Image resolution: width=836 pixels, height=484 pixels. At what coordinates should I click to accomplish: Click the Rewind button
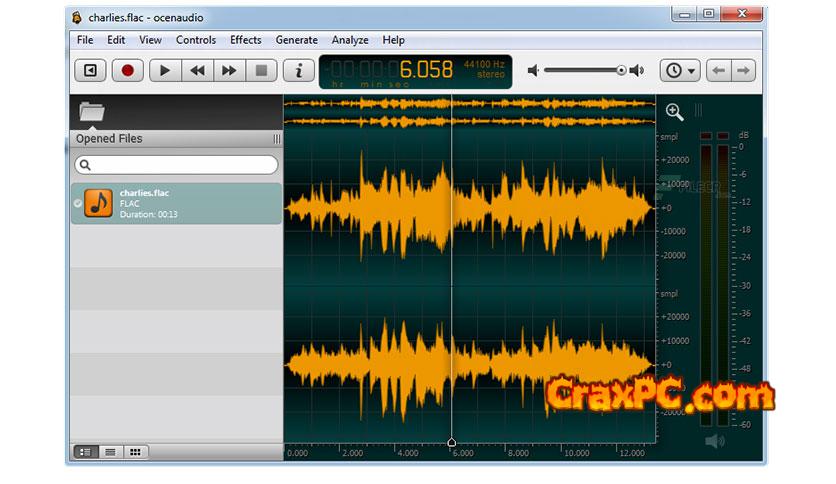pyautogui.click(x=197, y=71)
